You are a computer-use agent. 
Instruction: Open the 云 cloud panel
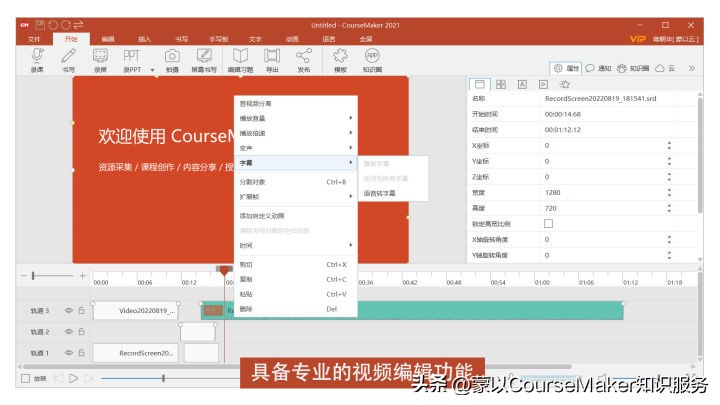pyautogui.click(x=665, y=68)
